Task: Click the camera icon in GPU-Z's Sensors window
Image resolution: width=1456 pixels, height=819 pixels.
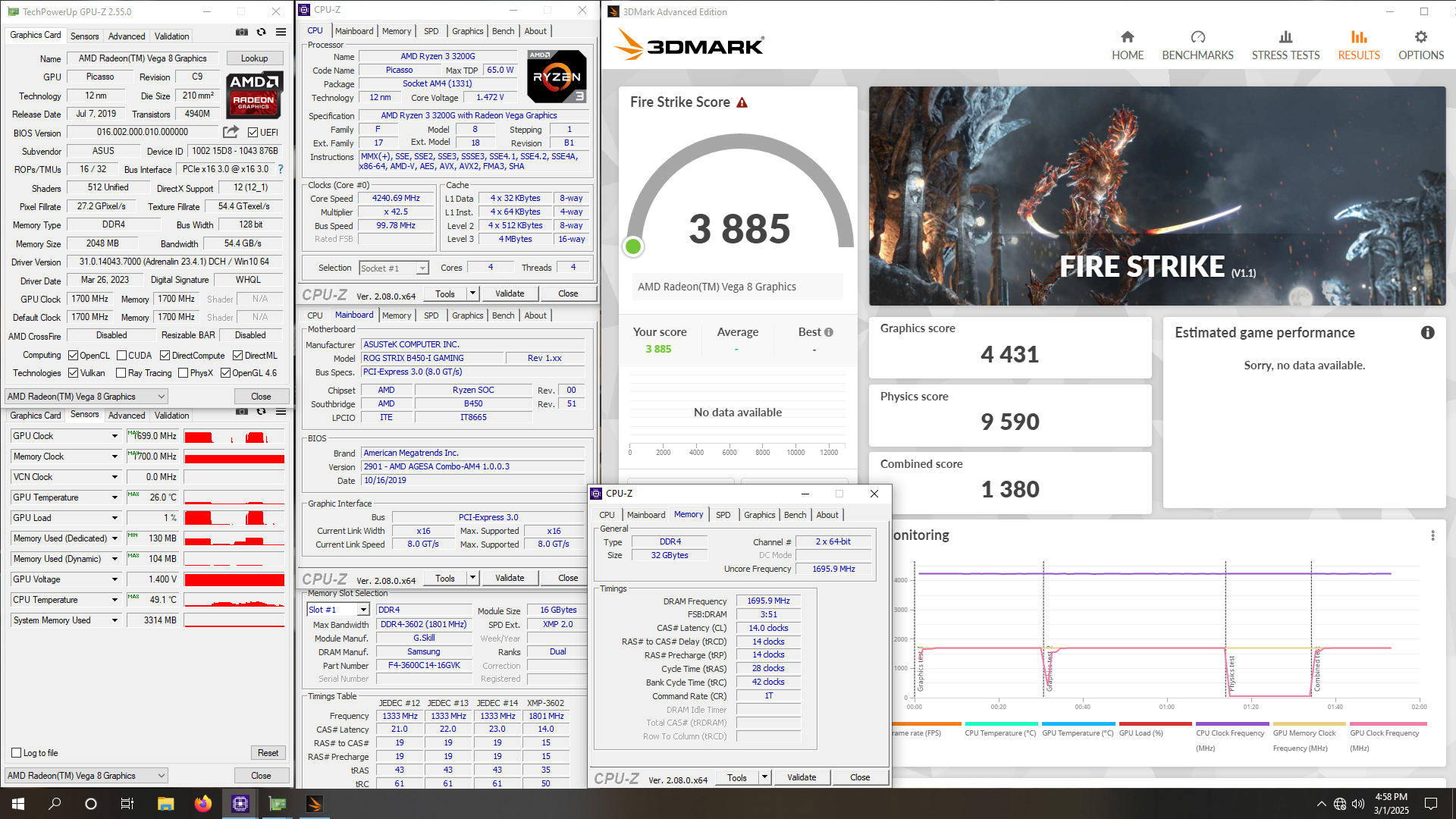Action: 241,412
